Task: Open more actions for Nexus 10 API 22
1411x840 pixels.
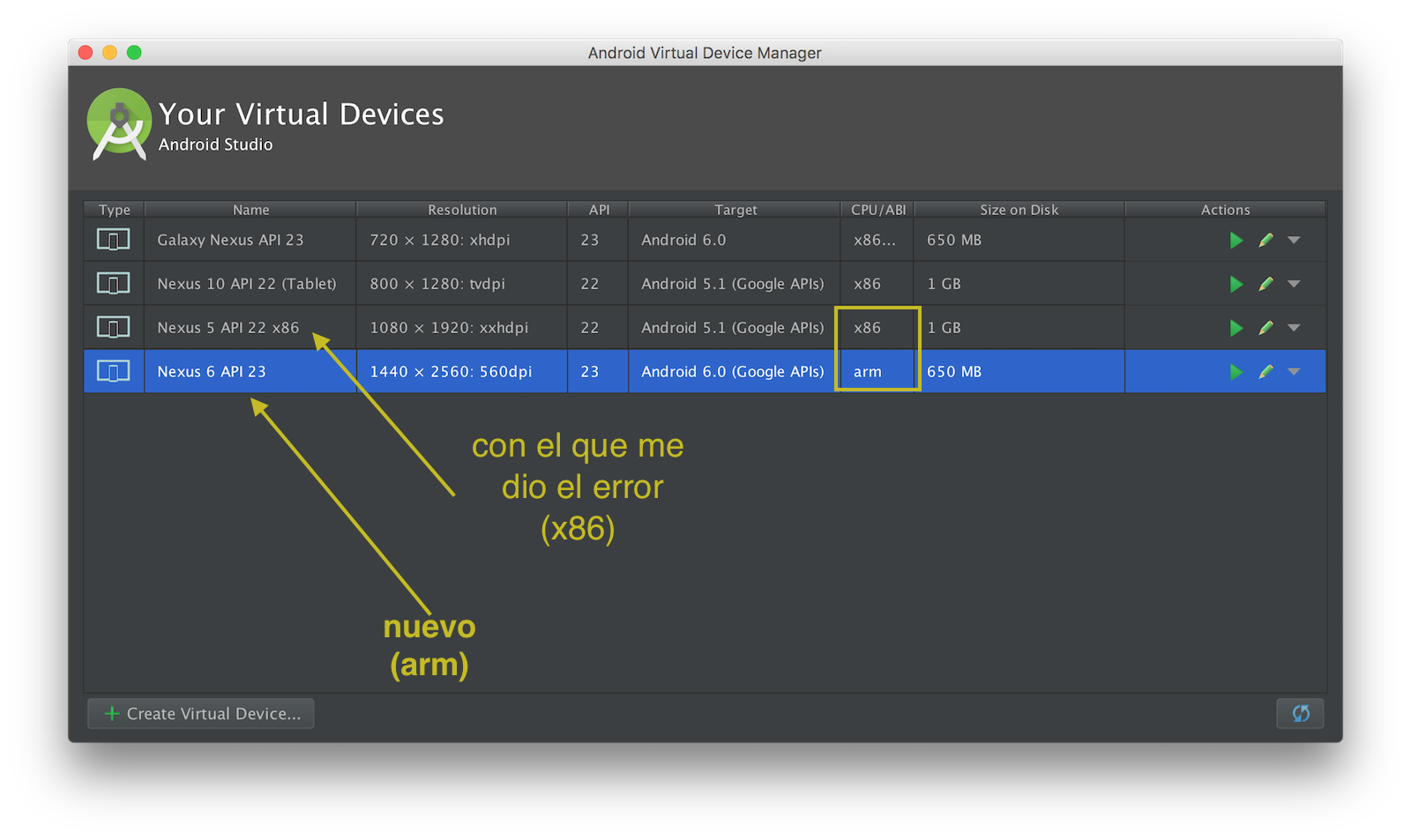Action: pos(1294,284)
